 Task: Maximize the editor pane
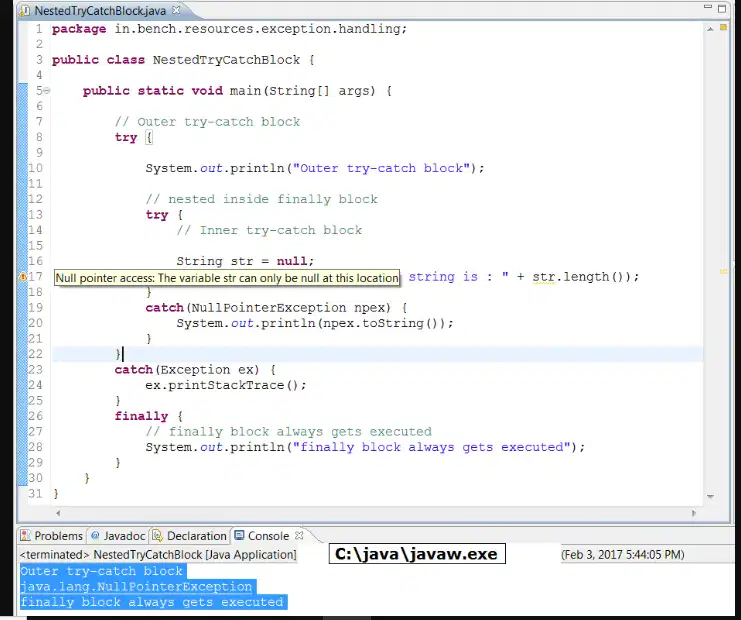coord(722,8)
